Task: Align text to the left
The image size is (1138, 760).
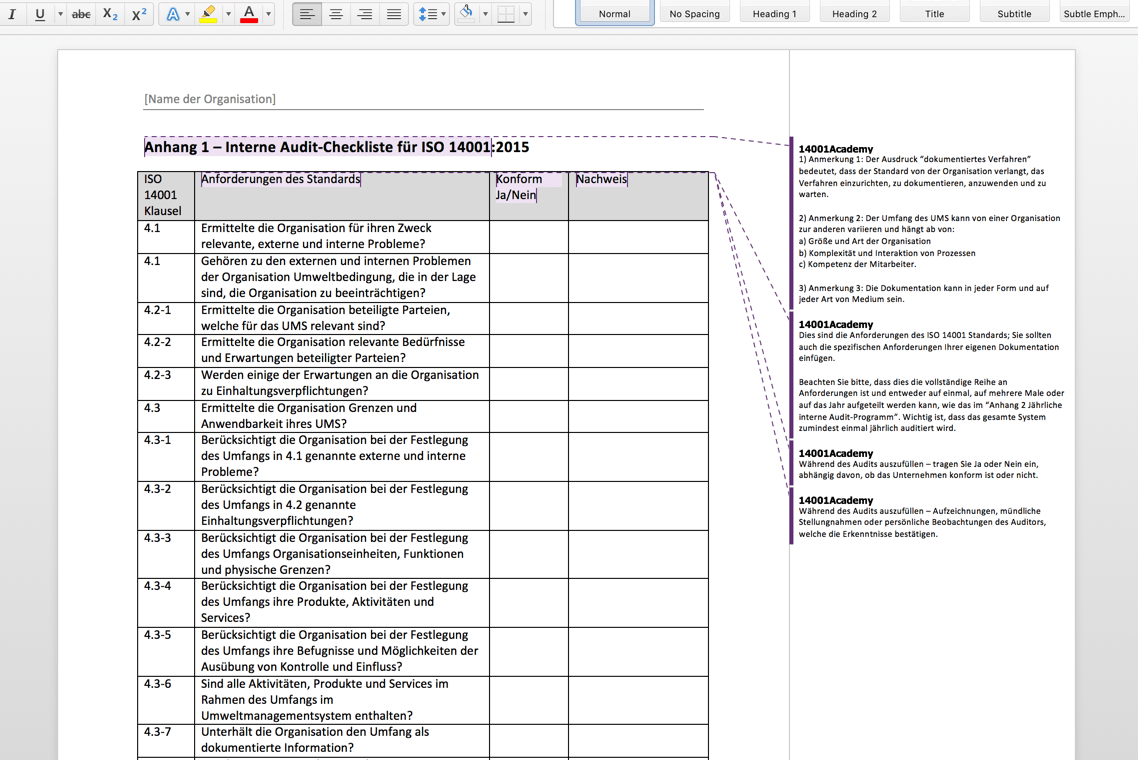Action: point(307,14)
